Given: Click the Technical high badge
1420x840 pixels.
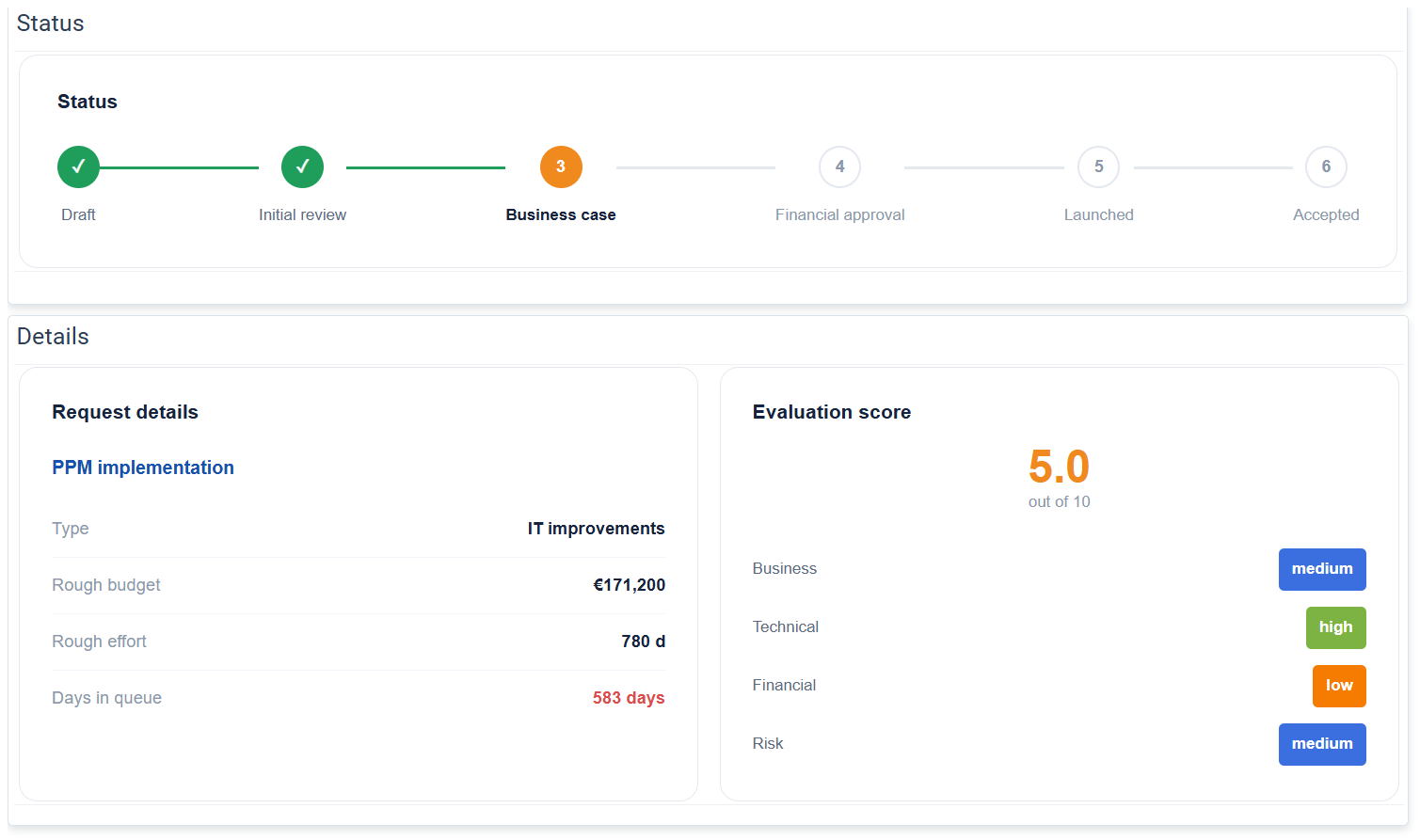Looking at the screenshot, I should point(1335,627).
